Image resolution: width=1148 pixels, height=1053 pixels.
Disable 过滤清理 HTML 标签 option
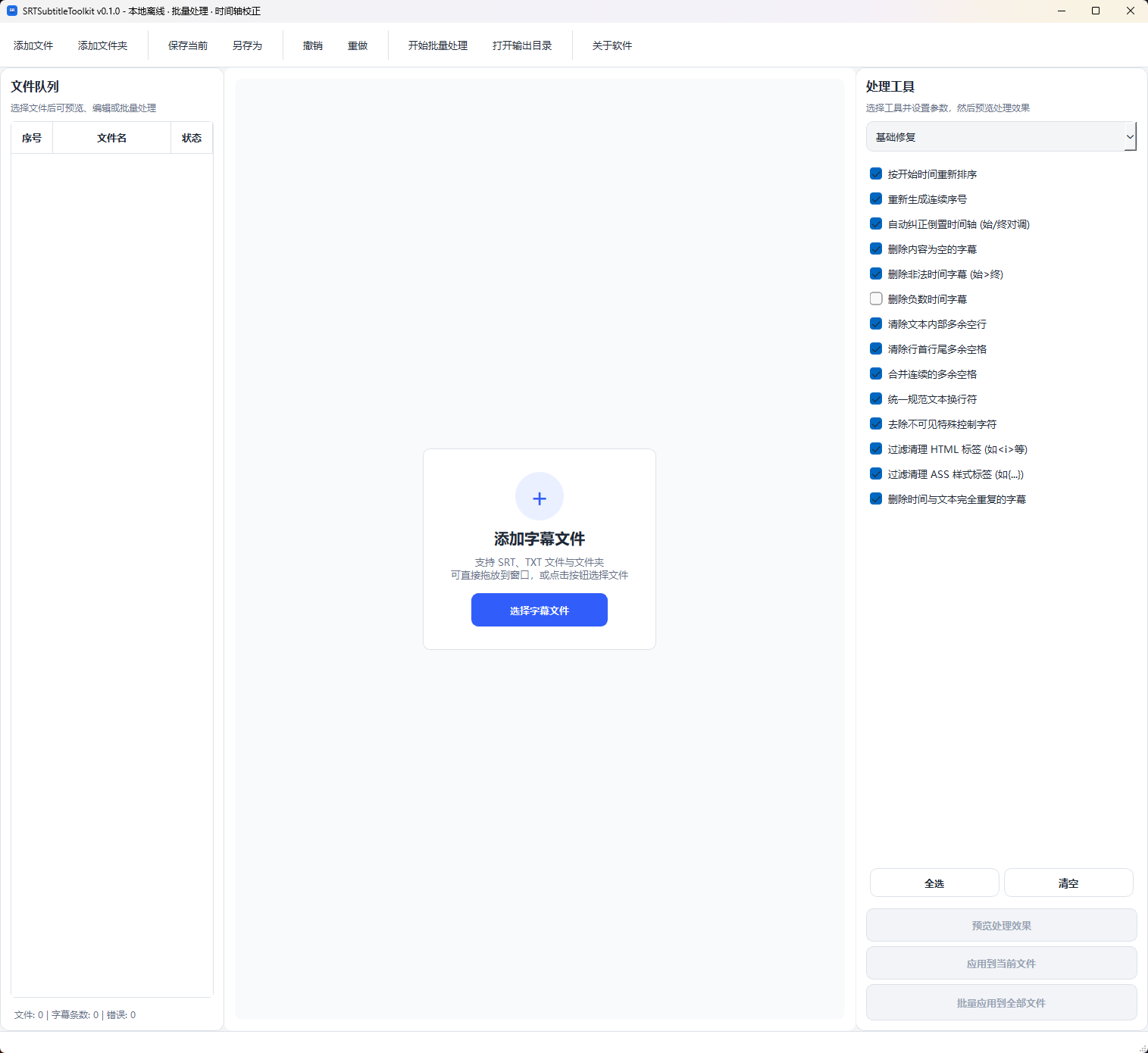coord(876,448)
